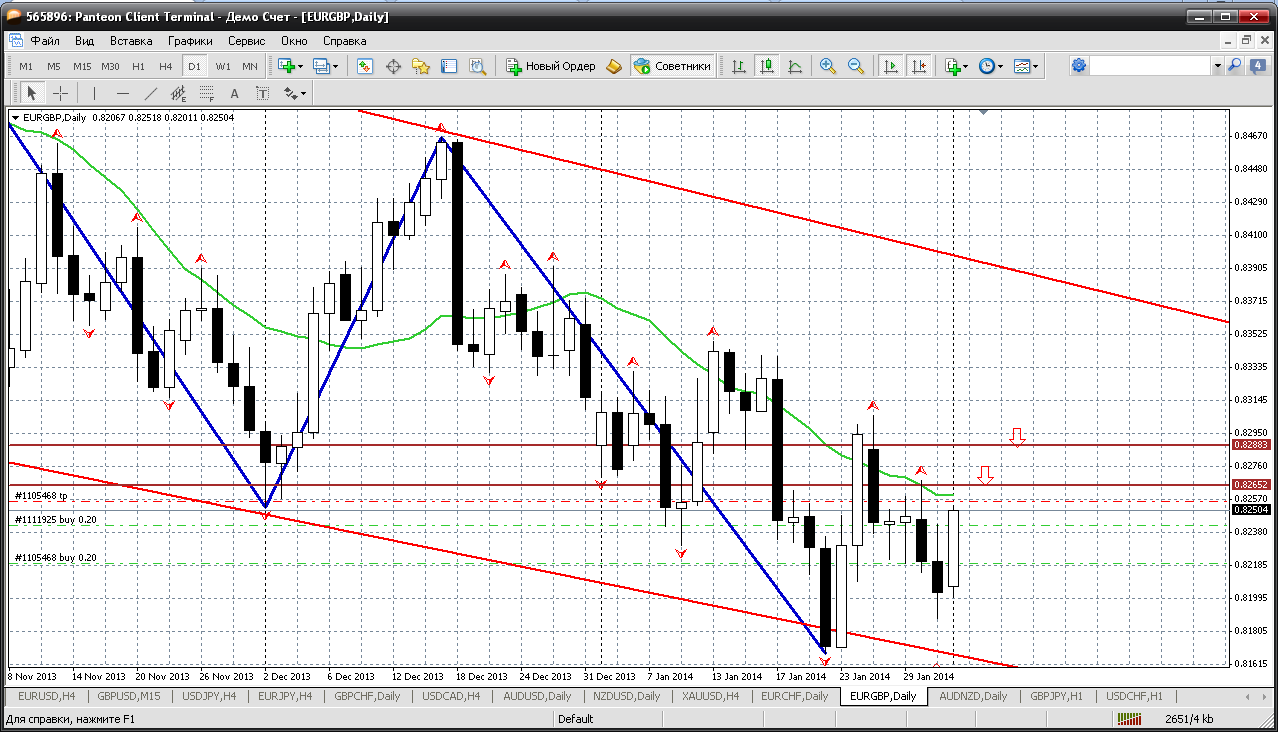Switch to M30 timeframe
Image resolution: width=1278 pixels, height=732 pixels.
click(x=110, y=66)
